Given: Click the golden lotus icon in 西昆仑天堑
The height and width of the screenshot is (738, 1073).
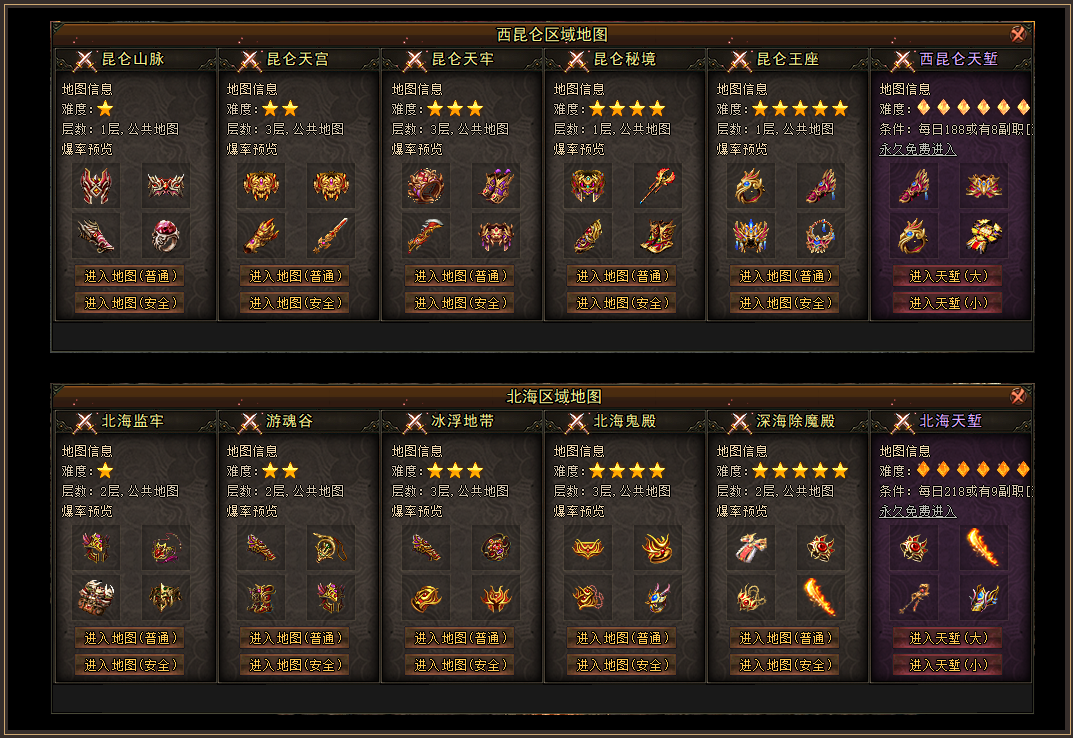Looking at the screenshot, I should click(x=983, y=186).
